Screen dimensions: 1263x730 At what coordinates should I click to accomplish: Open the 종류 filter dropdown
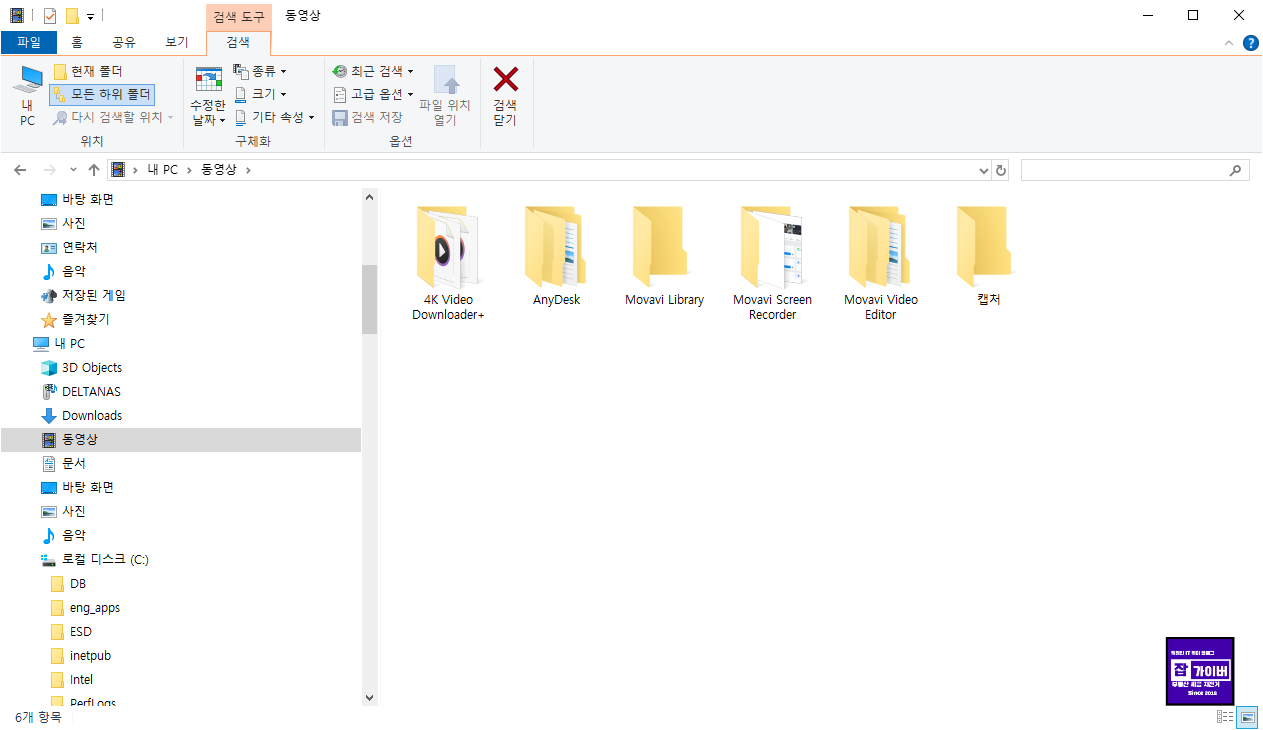260,71
